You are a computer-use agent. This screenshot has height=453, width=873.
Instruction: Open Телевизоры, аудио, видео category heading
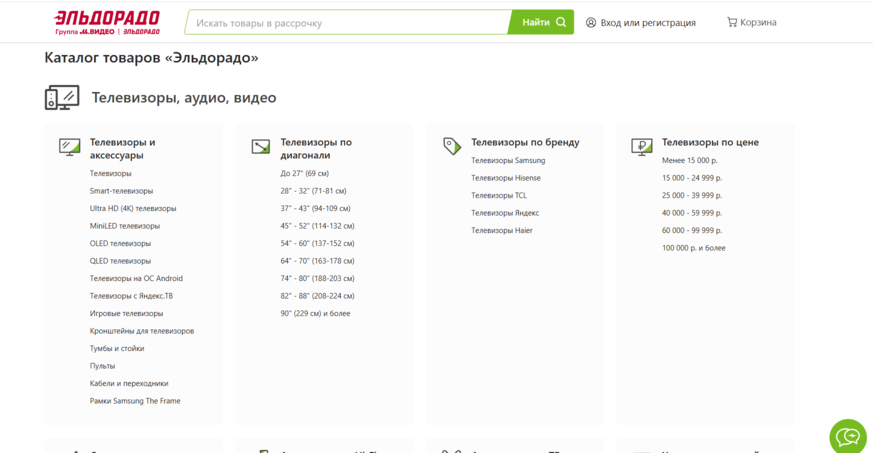(184, 98)
